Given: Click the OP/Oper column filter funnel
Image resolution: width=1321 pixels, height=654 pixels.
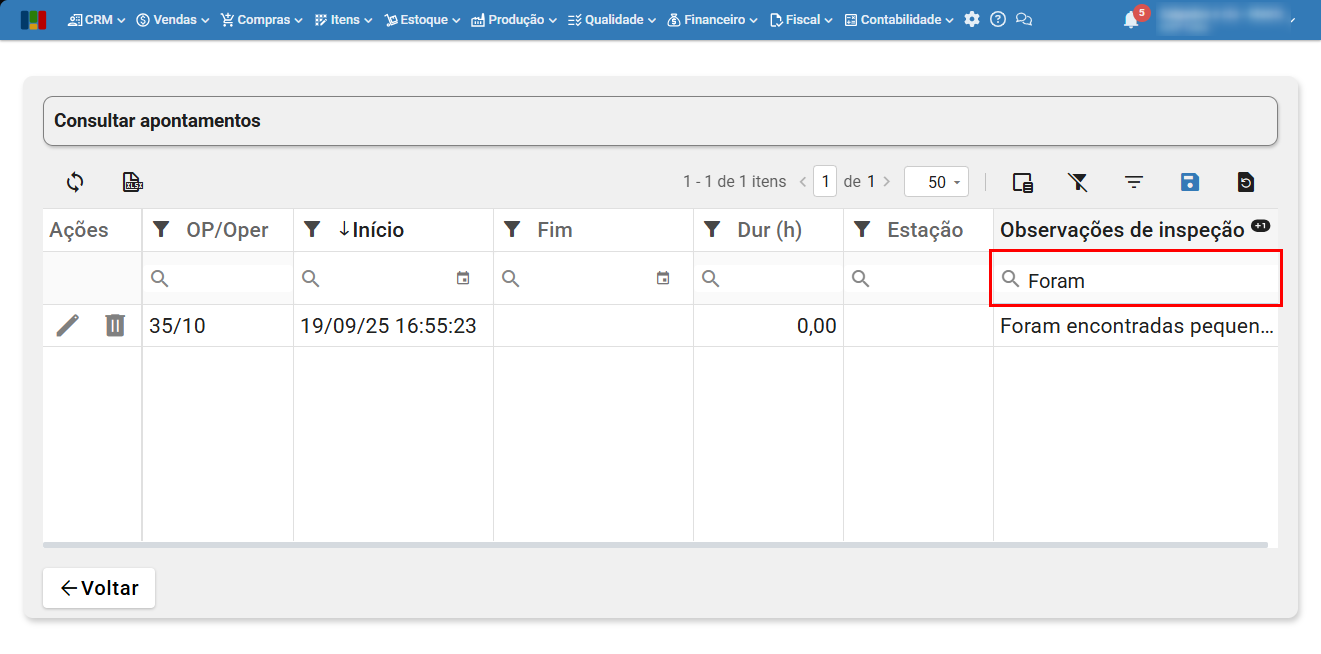Looking at the screenshot, I should point(161,230).
